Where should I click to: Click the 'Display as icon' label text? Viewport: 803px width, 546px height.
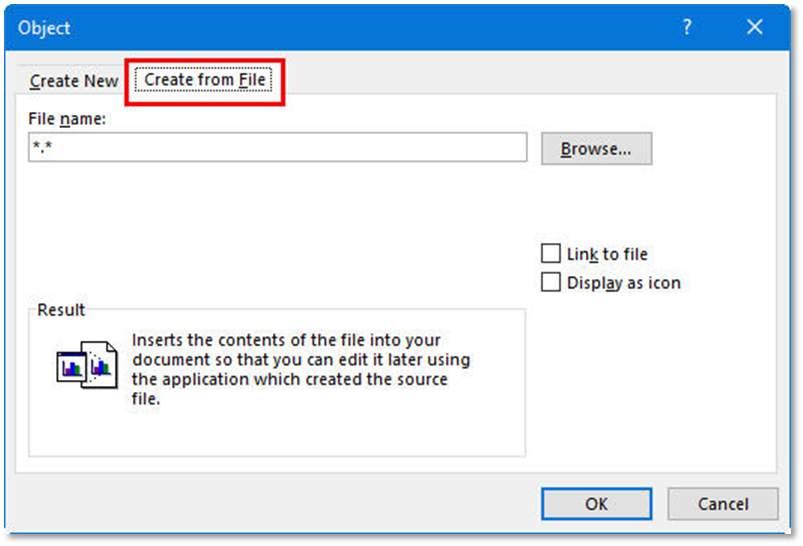[x=623, y=283]
